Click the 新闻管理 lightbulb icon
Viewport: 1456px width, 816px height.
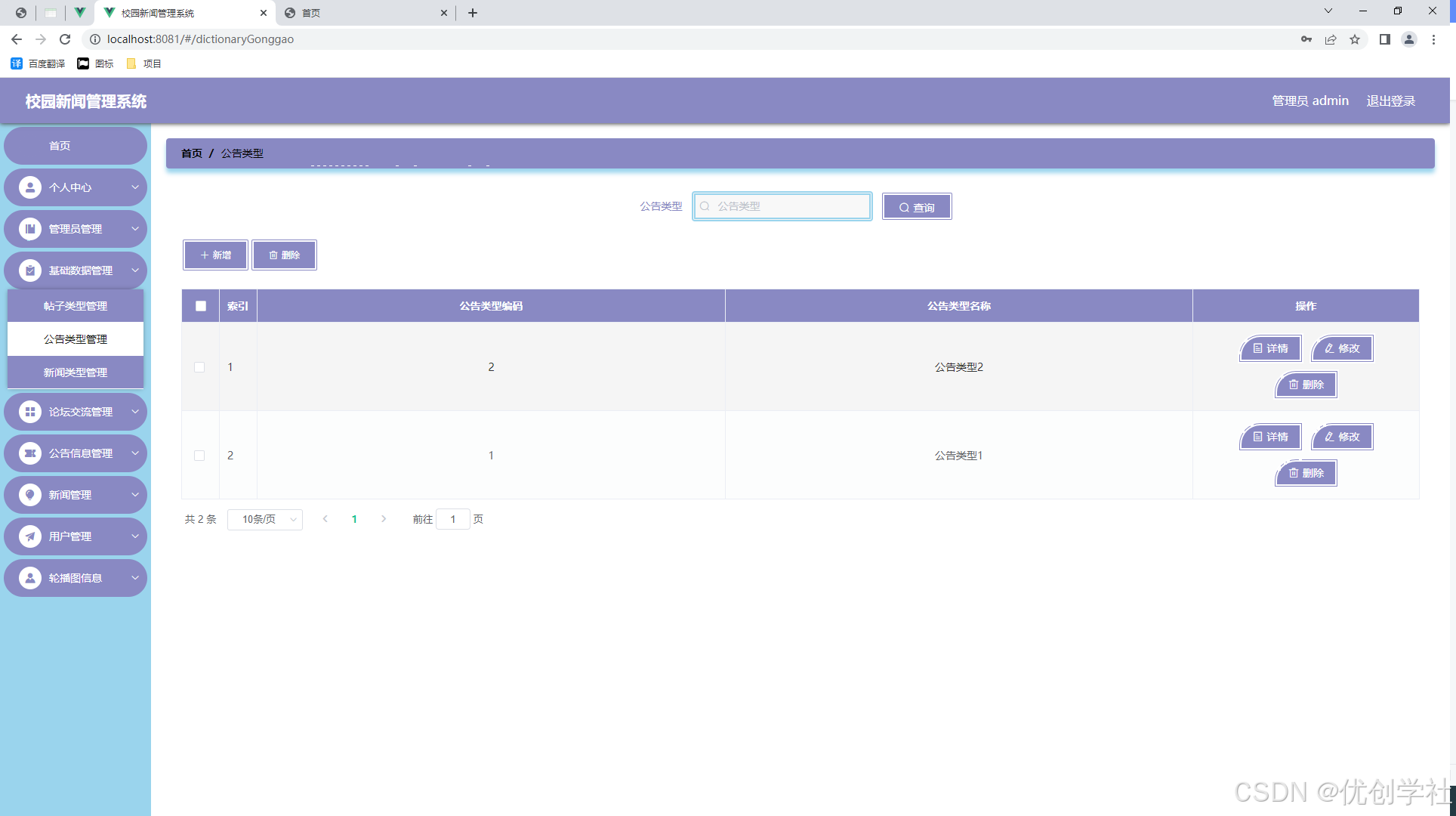coord(30,495)
